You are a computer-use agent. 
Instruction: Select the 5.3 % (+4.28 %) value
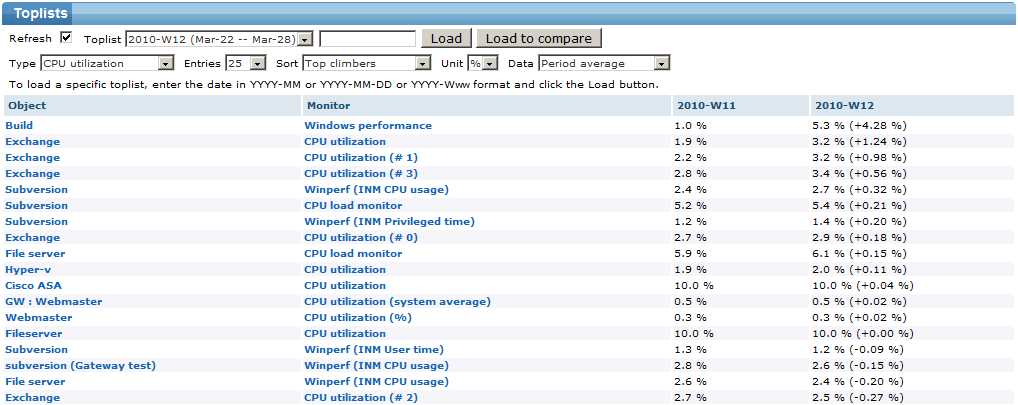pos(860,125)
